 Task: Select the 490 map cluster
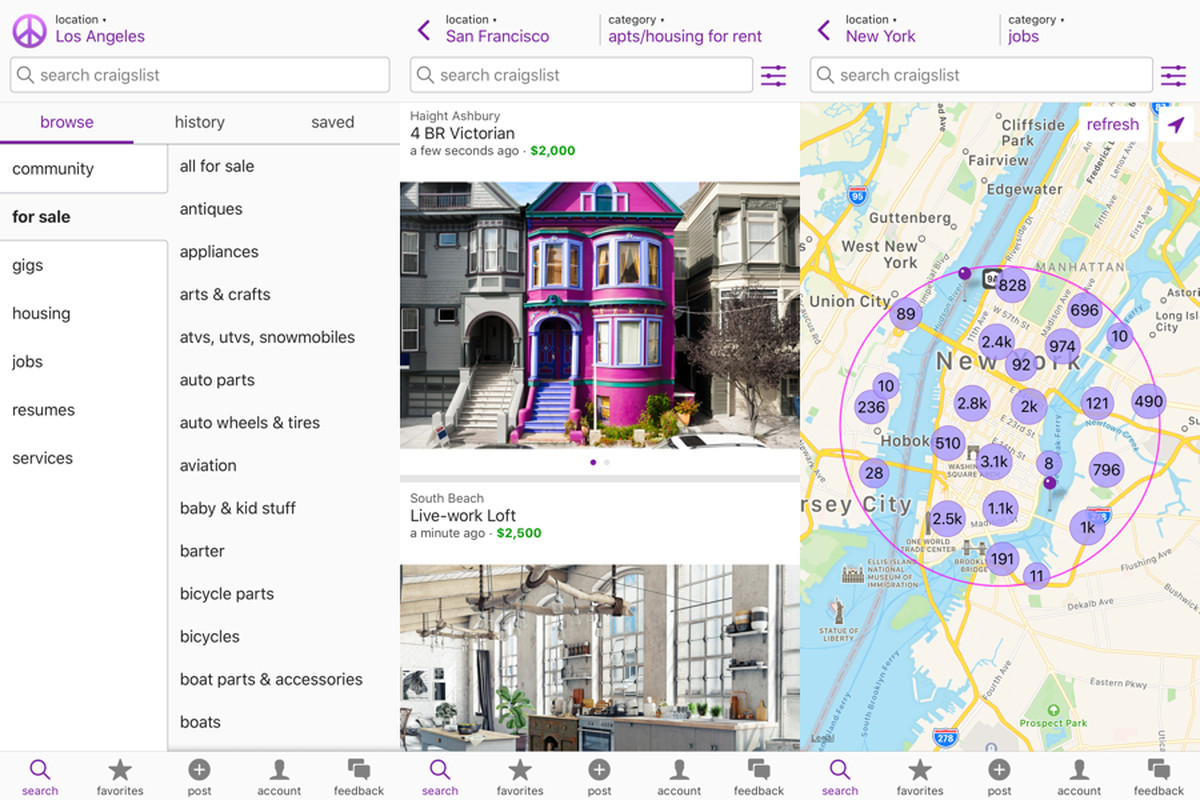(1148, 402)
